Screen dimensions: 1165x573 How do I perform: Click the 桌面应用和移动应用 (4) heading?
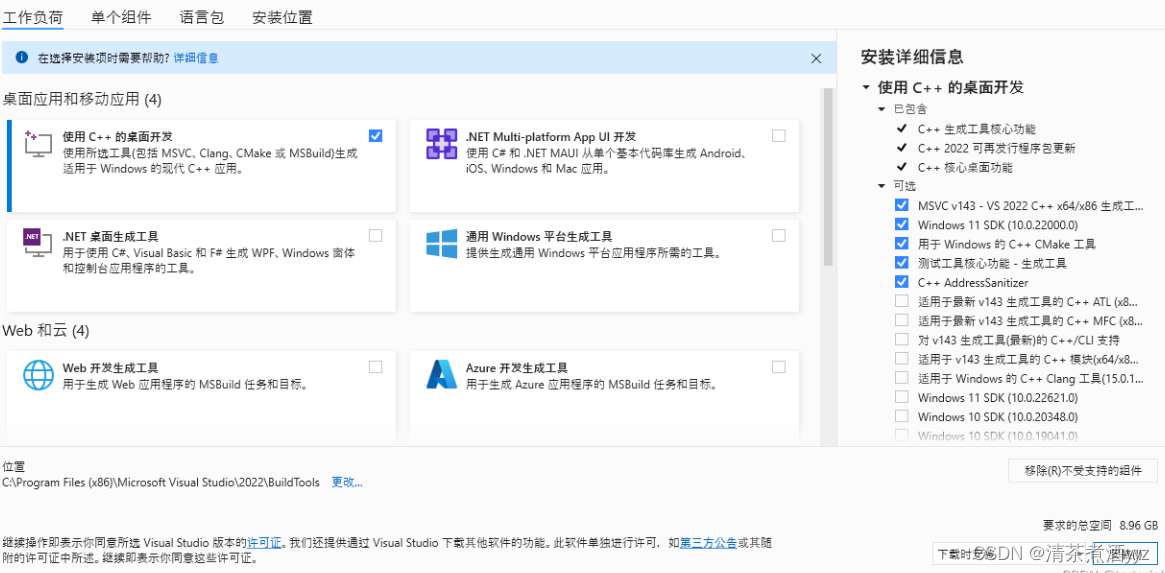click(x=82, y=99)
